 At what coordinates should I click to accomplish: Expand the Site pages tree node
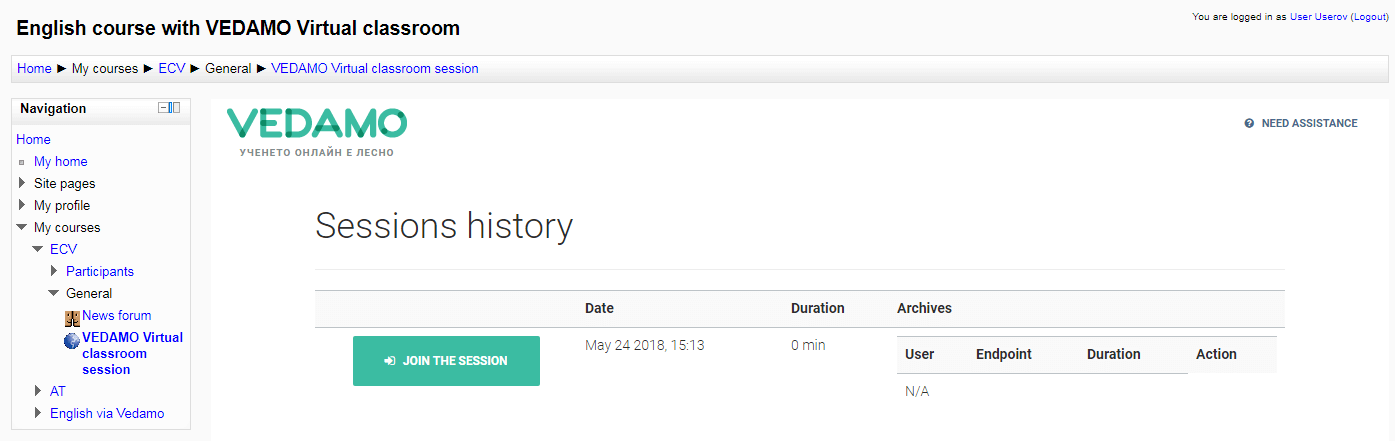click(x=22, y=183)
